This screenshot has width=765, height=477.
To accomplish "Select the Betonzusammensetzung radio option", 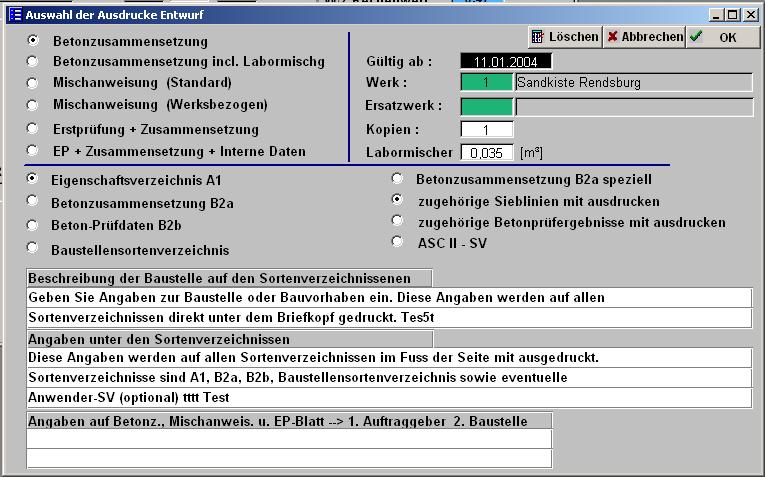I will tap(33, 41).
